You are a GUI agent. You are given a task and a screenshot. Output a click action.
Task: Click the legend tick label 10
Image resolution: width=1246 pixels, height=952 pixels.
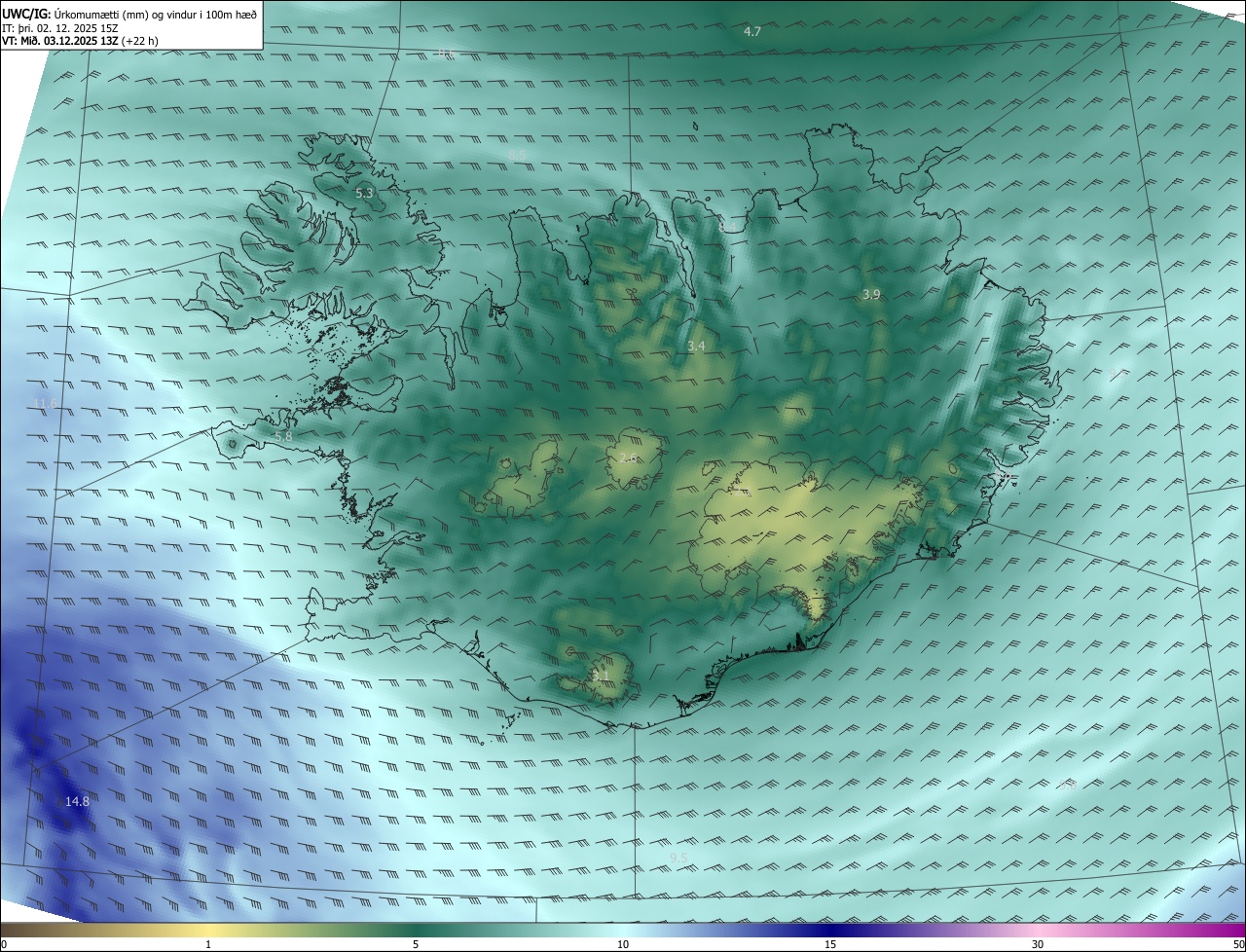pos(623,945)
